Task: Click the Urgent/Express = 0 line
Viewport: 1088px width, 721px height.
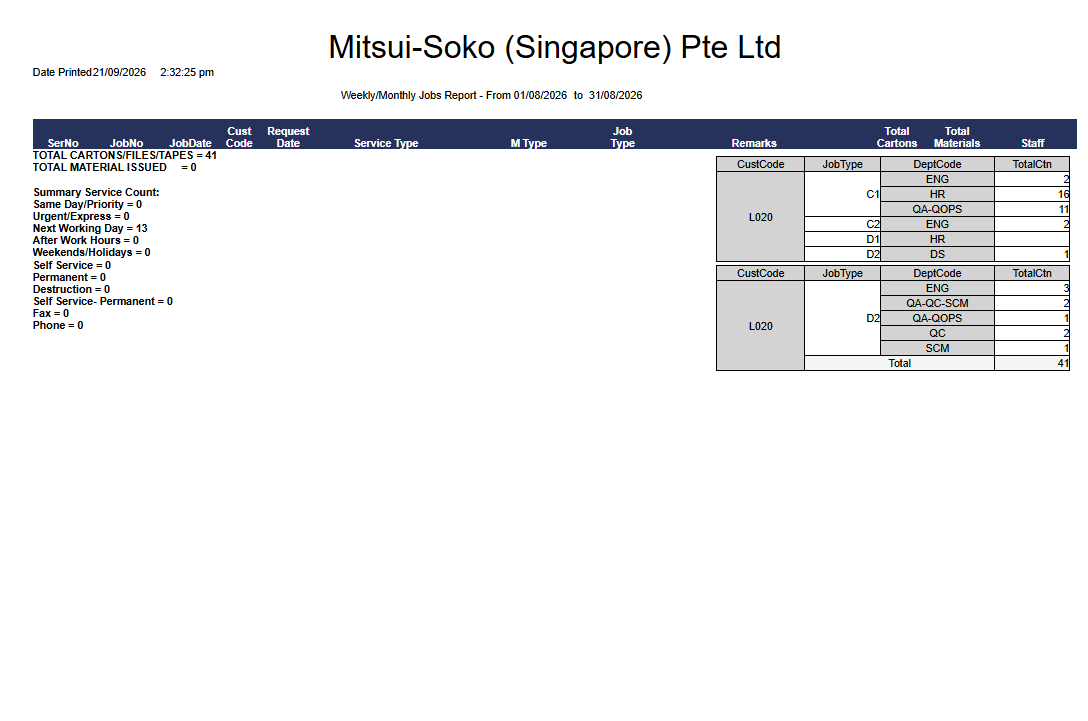Action: pos(81,217)
